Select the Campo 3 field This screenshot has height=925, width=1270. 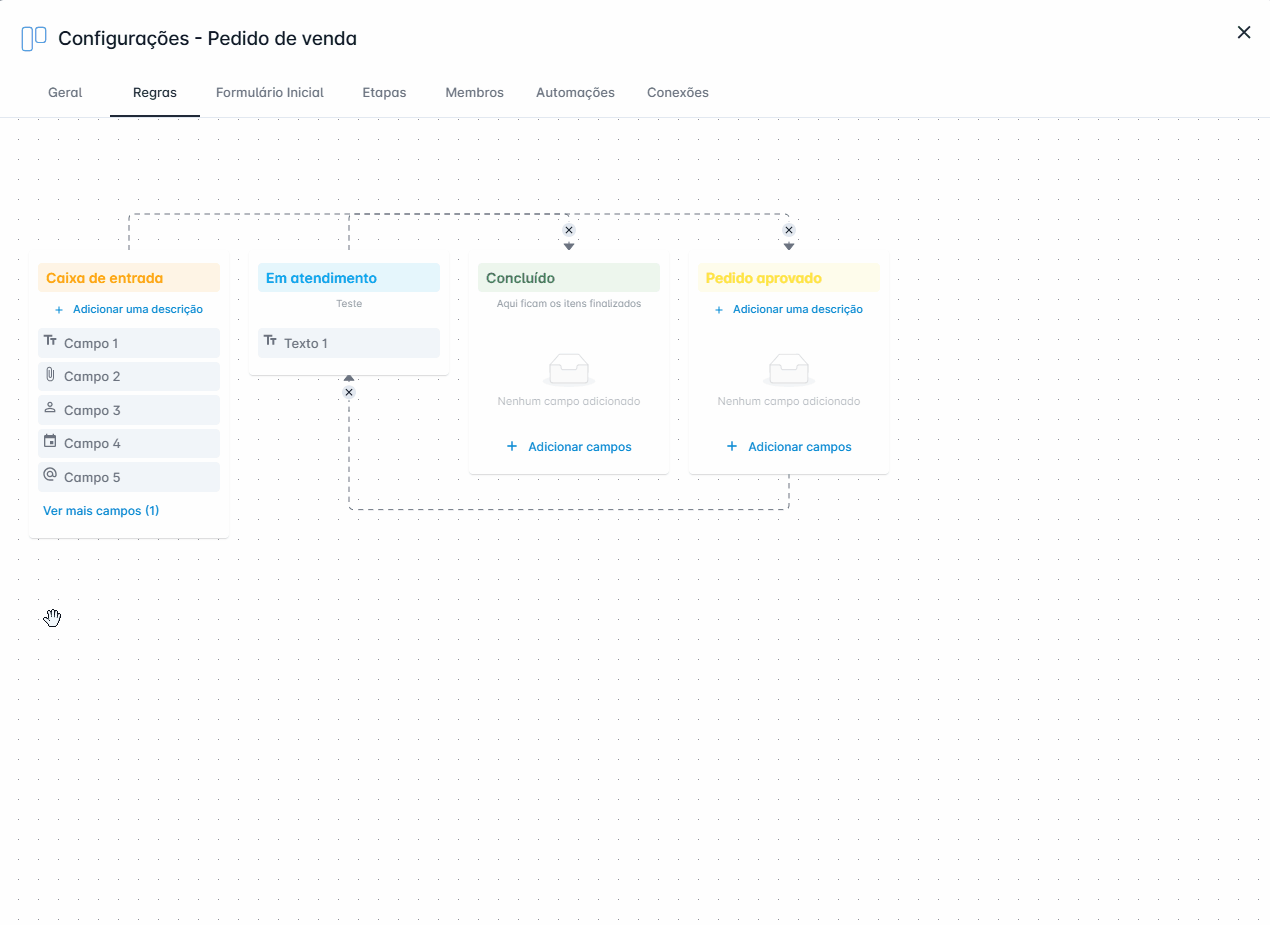(x=129, y=410)
